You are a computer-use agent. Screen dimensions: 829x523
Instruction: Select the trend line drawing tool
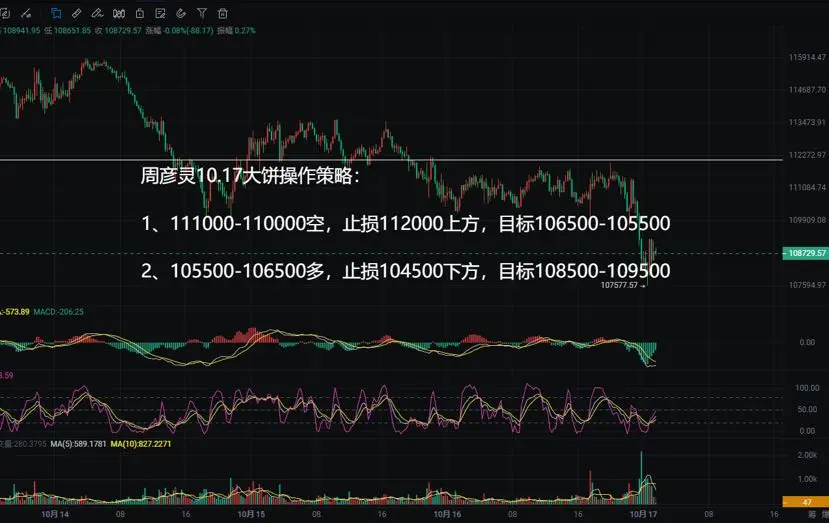pos(26,13)
